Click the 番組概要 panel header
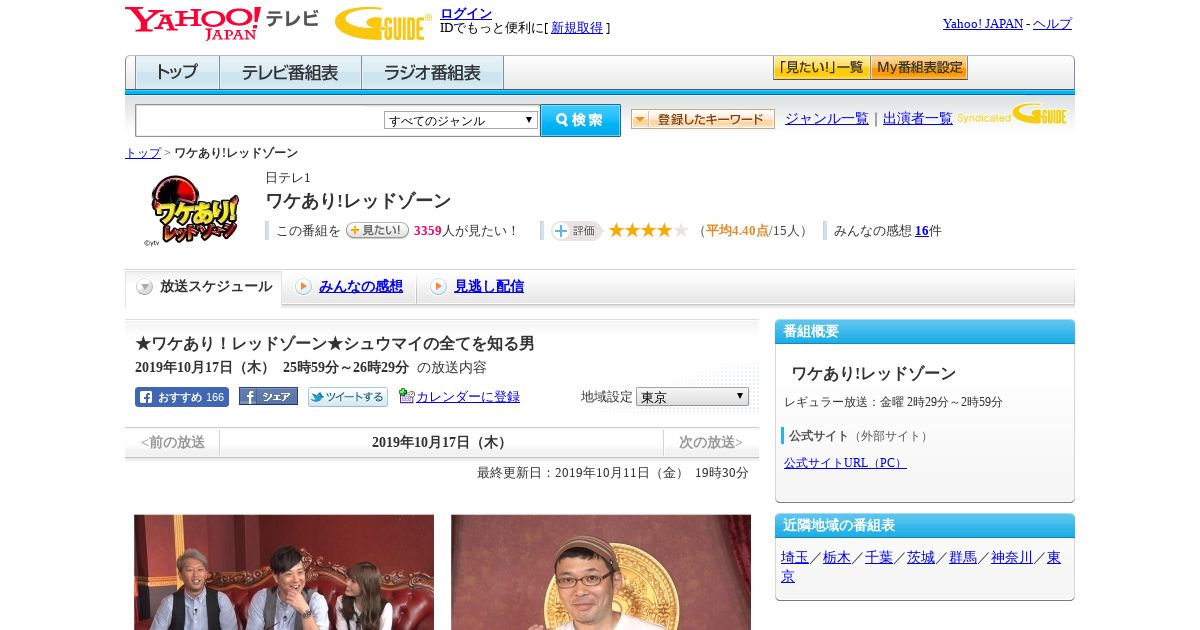This screenshot has width=1200, height=630. (x=925, y=332)
